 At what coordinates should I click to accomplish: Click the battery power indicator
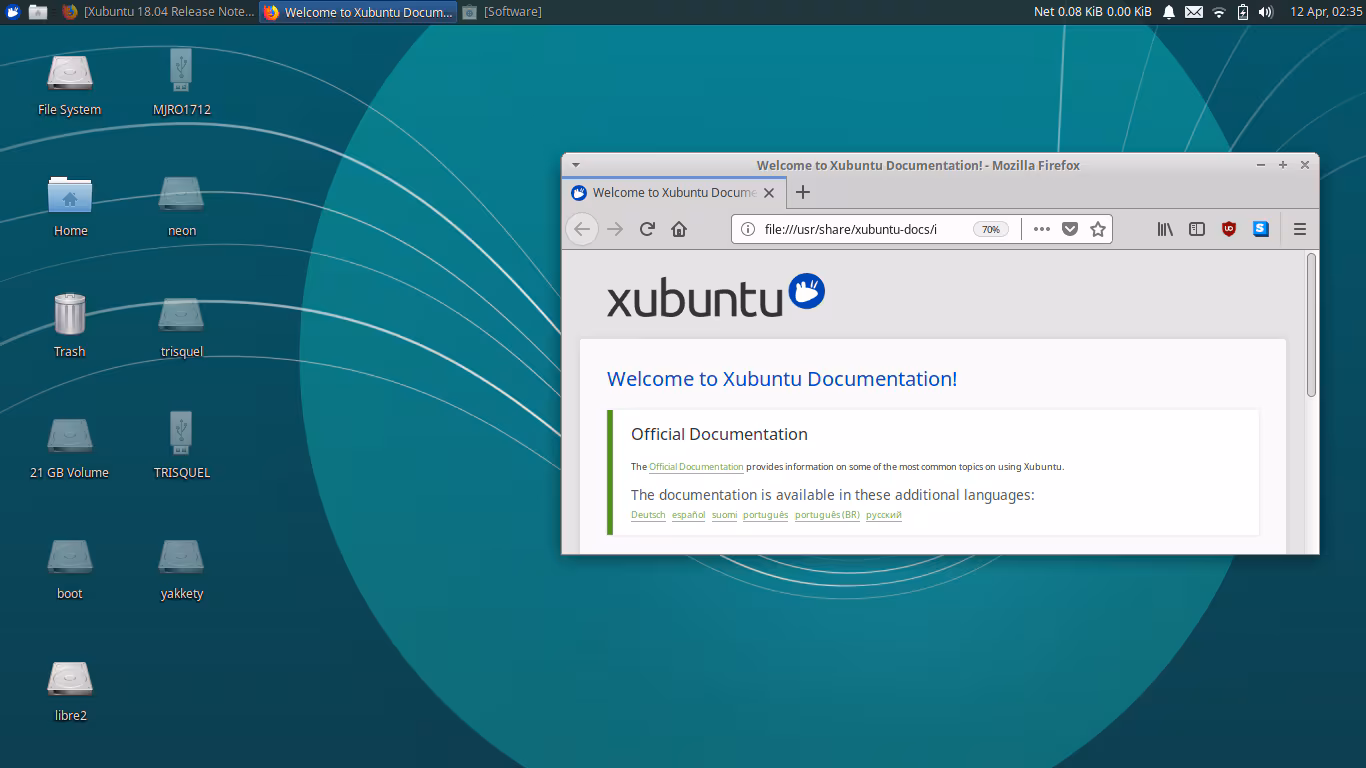click(x=1243, y=12)
